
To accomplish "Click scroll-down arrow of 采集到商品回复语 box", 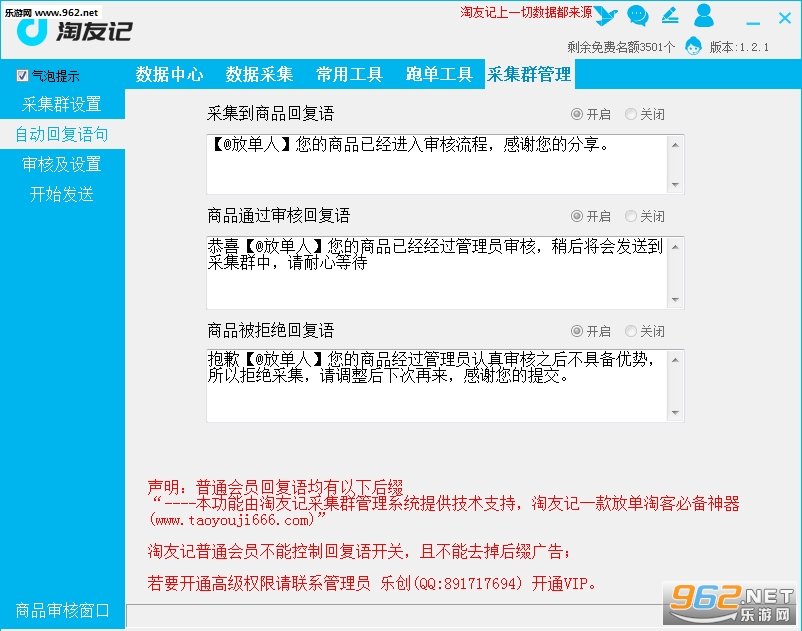I will [x=675, y=184].
